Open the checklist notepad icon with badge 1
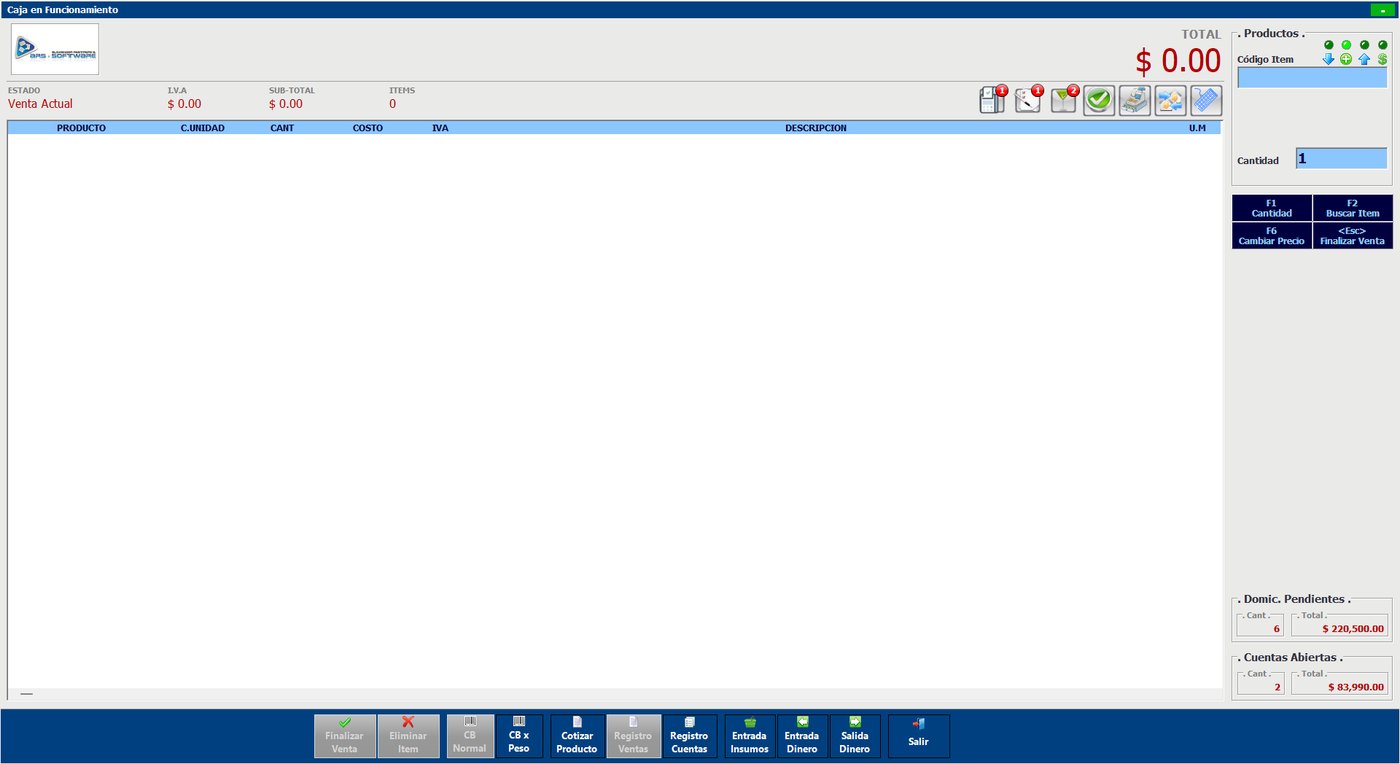This screenshot has height=764, width=1400. tap(1028, 100)
